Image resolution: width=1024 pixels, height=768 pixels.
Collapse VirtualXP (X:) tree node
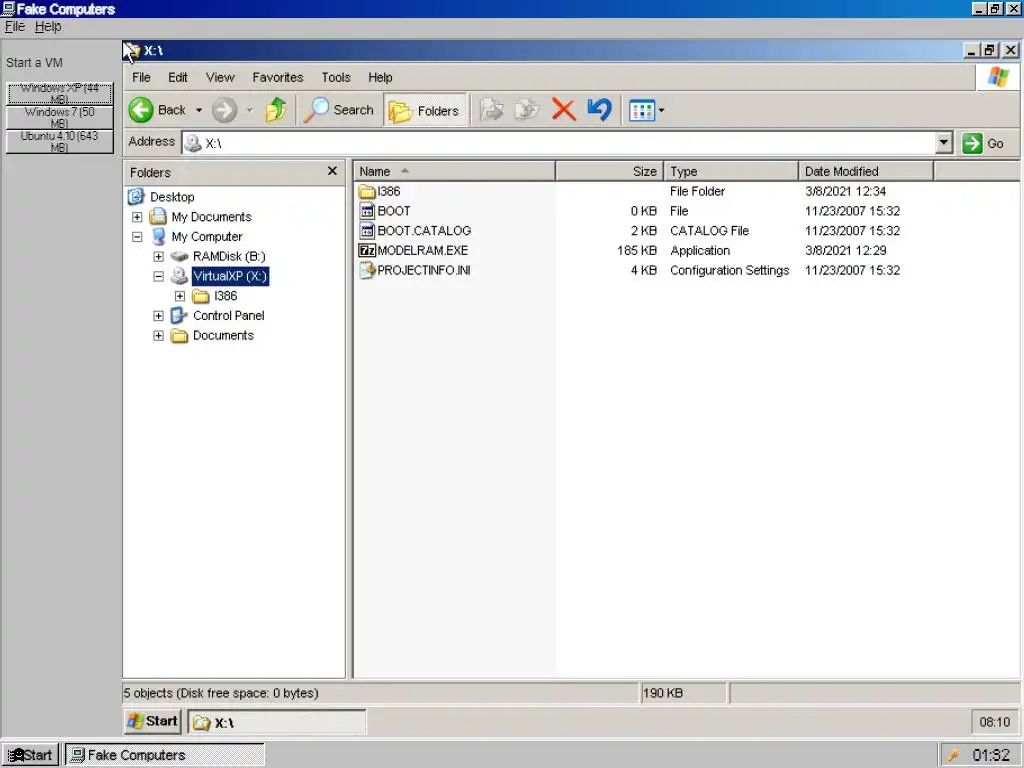[x=158, y=276]
